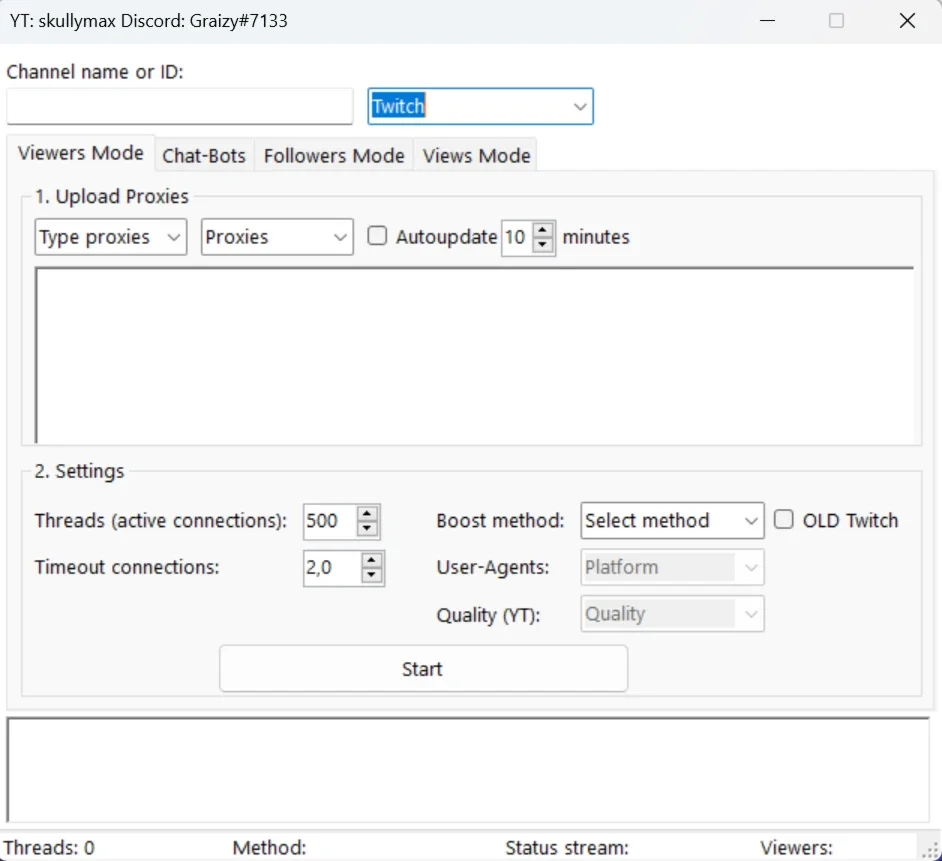Focus the Channel name or ID field
The image size is (942, 861).
(180, 106)
